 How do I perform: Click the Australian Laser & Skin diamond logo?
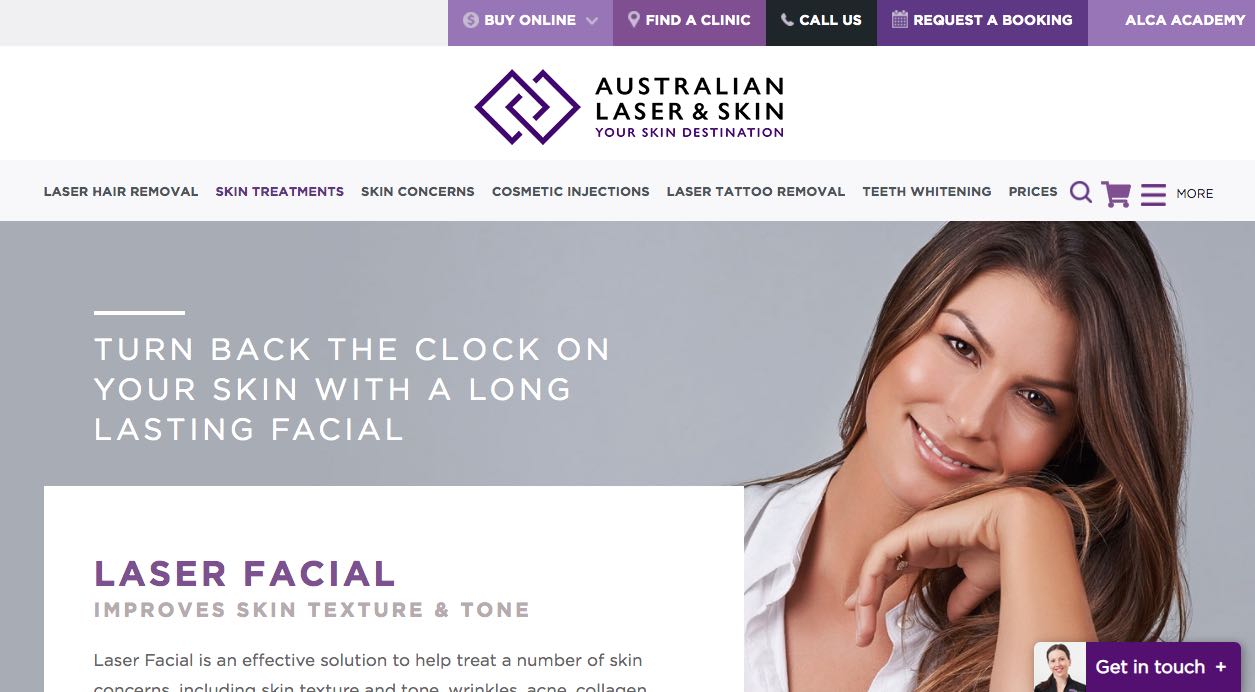[x=527, y=107]
